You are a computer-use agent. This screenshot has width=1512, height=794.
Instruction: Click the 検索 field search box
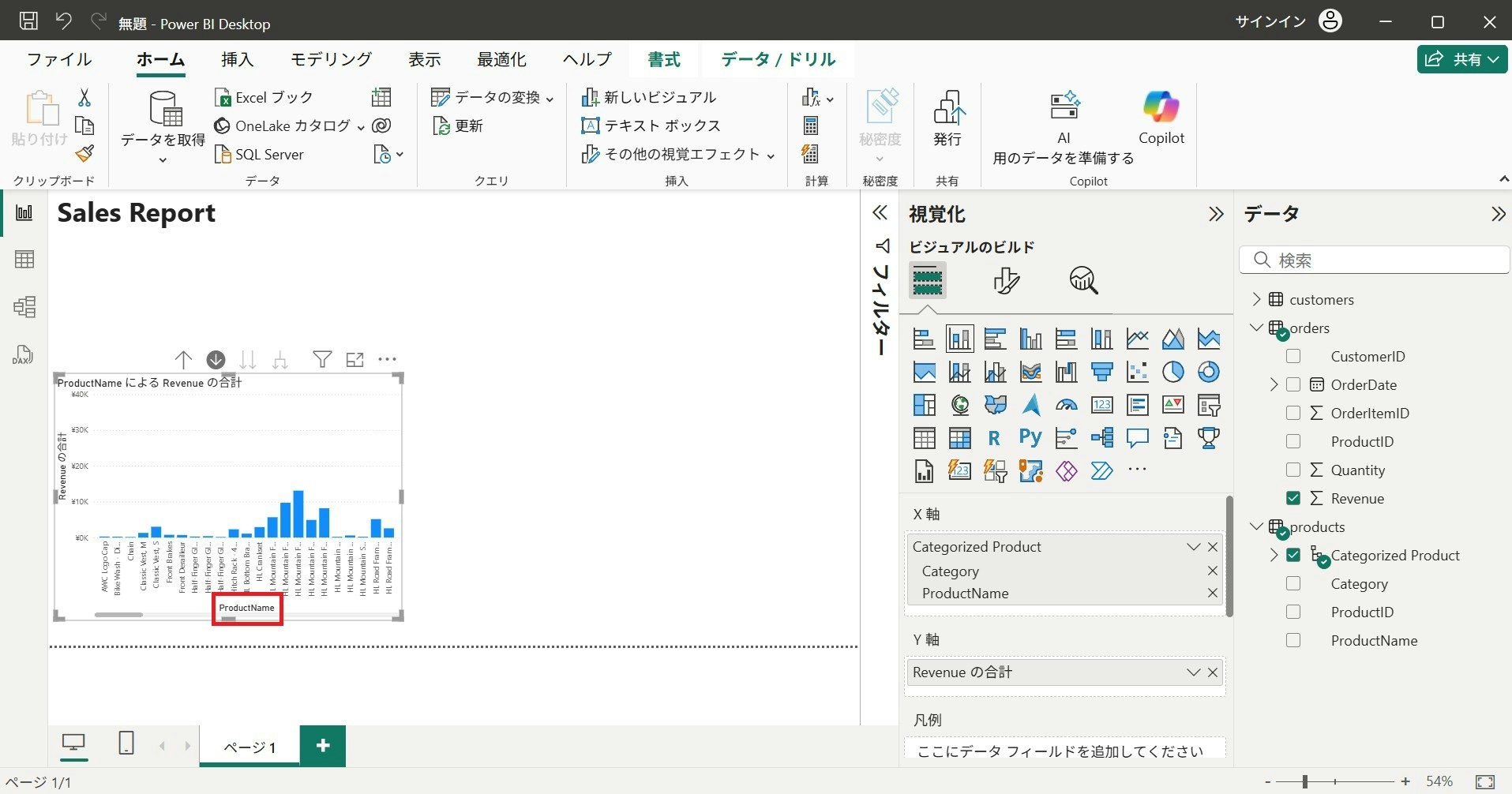point(1375,260)
